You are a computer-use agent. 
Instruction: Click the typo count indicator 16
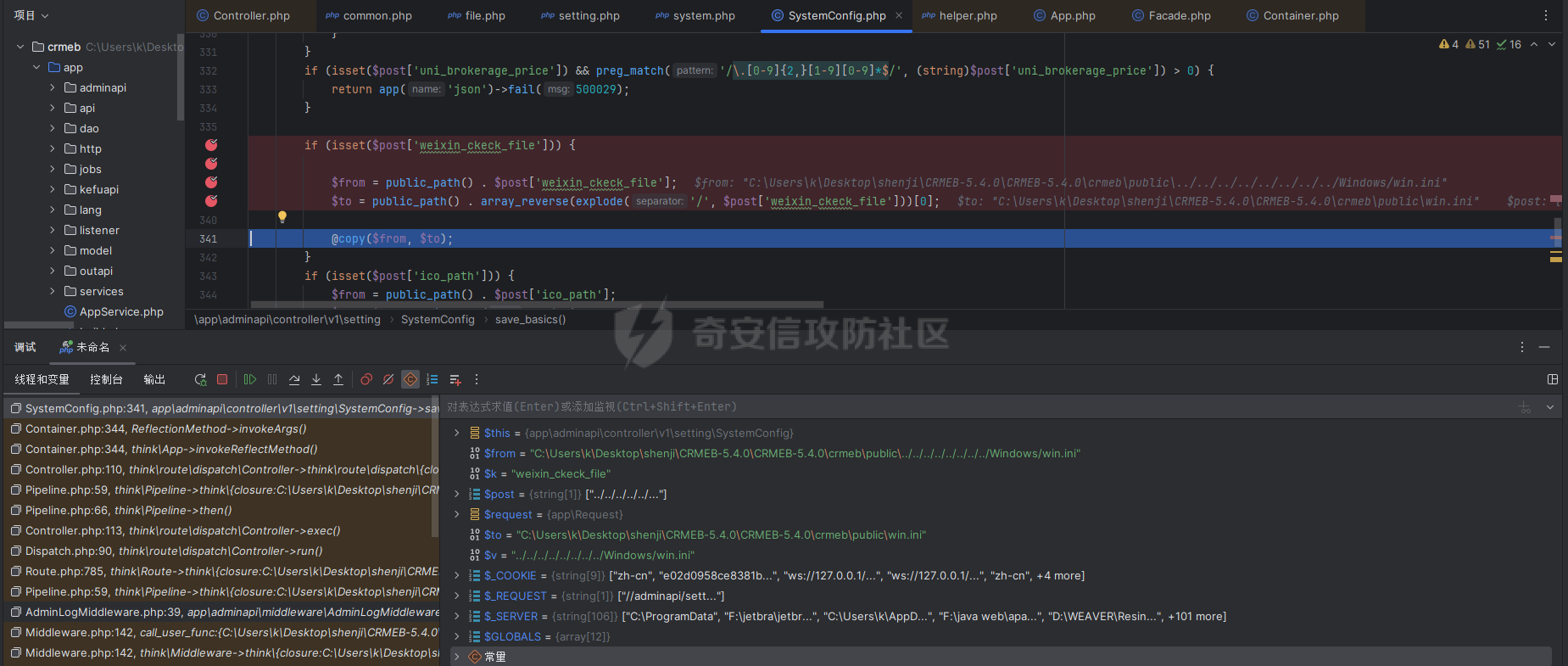(x=1509, y=44)
